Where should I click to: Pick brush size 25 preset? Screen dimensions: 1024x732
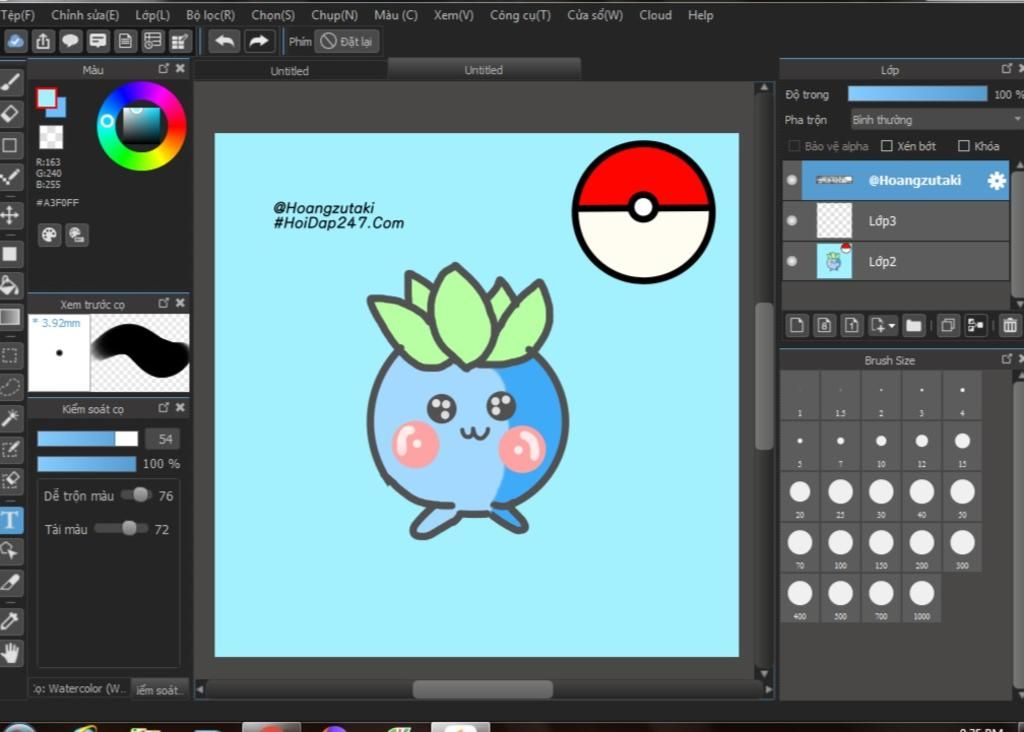[x=840, y=496]
